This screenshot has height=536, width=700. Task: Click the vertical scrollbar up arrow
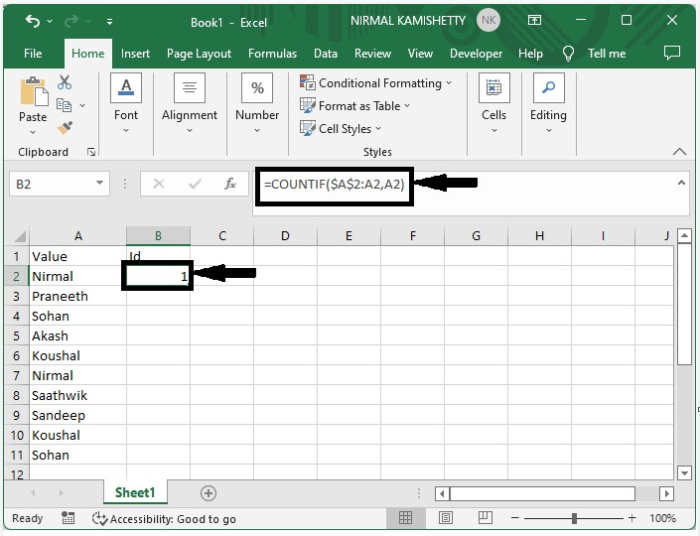coord(684,236)
